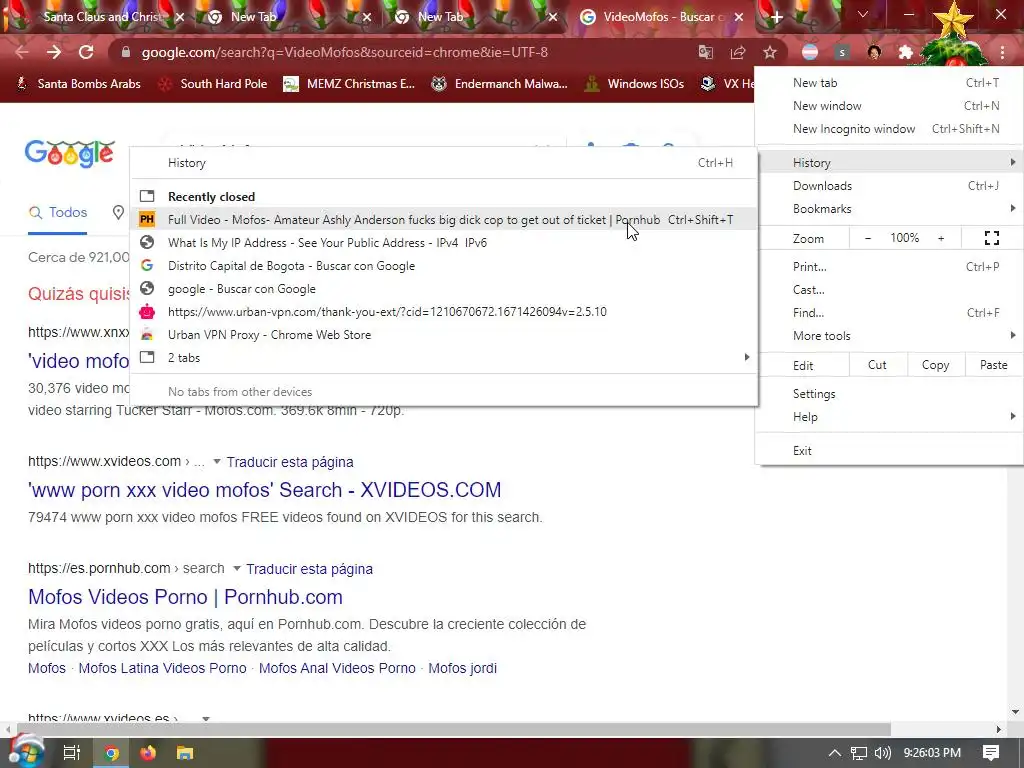Open the tab search chevron dropdown
Image resolution: width=1024 pixels, height=768 pixels.
(x=863, y=14)
